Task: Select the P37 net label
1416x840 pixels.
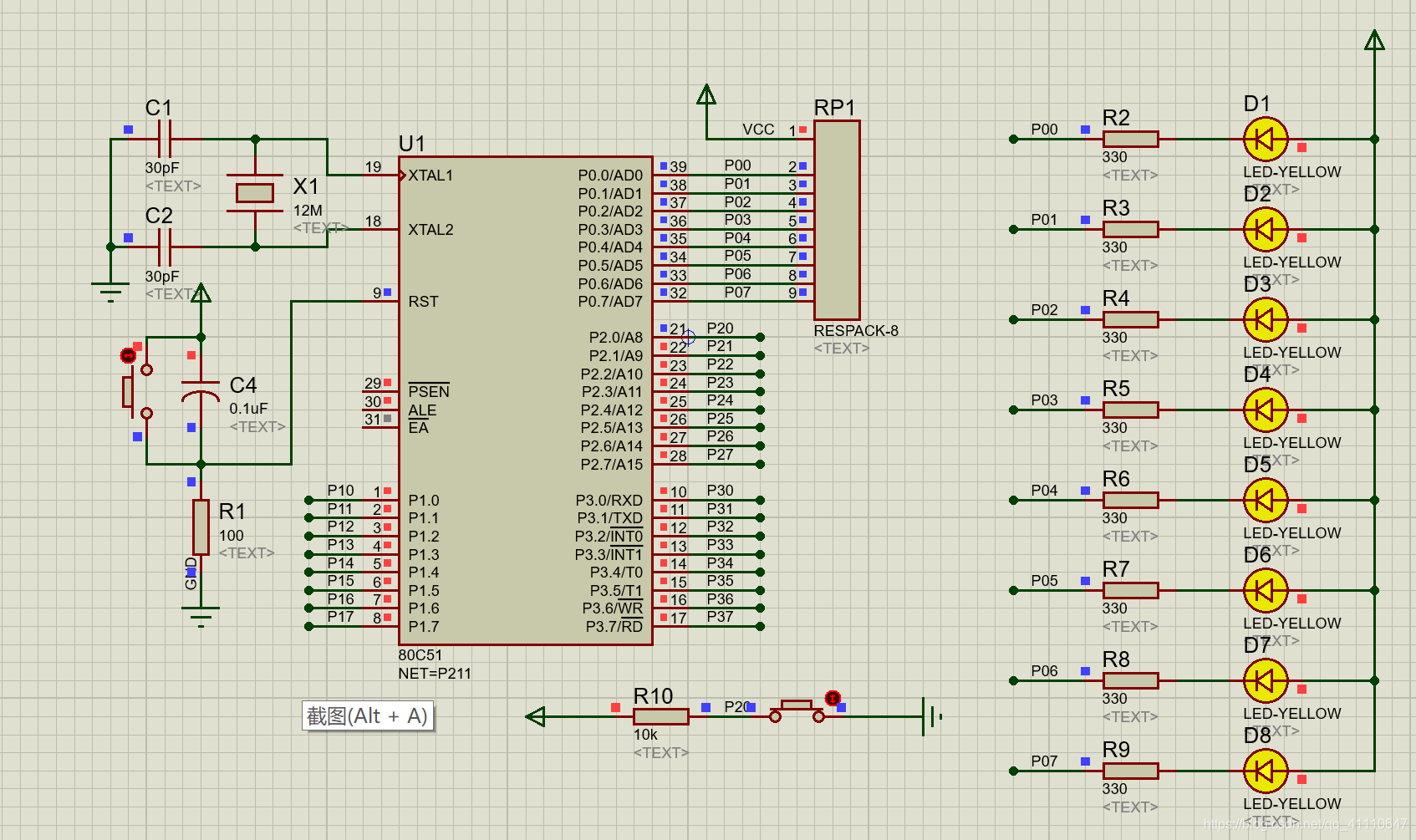Action: tap(720, 617)
